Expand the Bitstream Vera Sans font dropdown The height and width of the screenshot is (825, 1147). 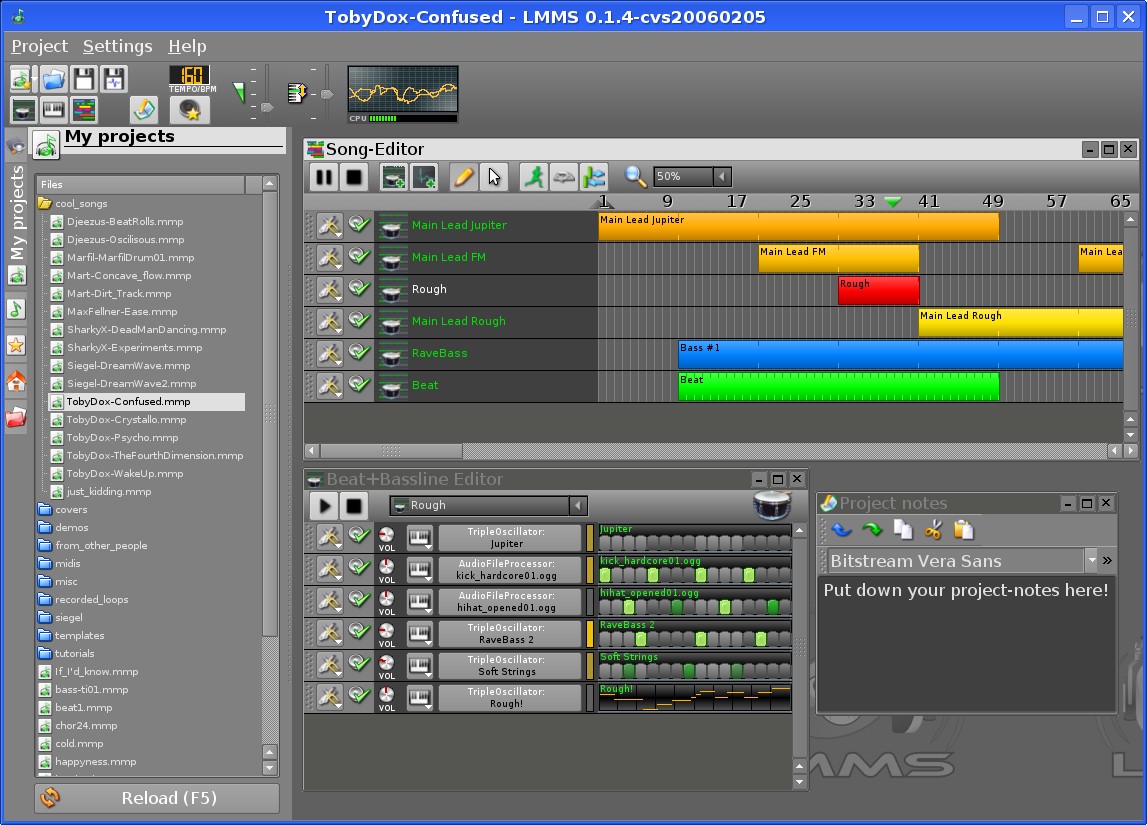tap(1092, 561)
